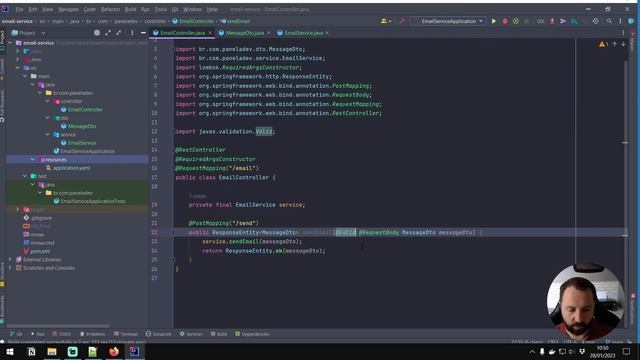The width and height of the screenshot is (640, 360).
Task: Open the Edit menu
Action: point(33,9)
